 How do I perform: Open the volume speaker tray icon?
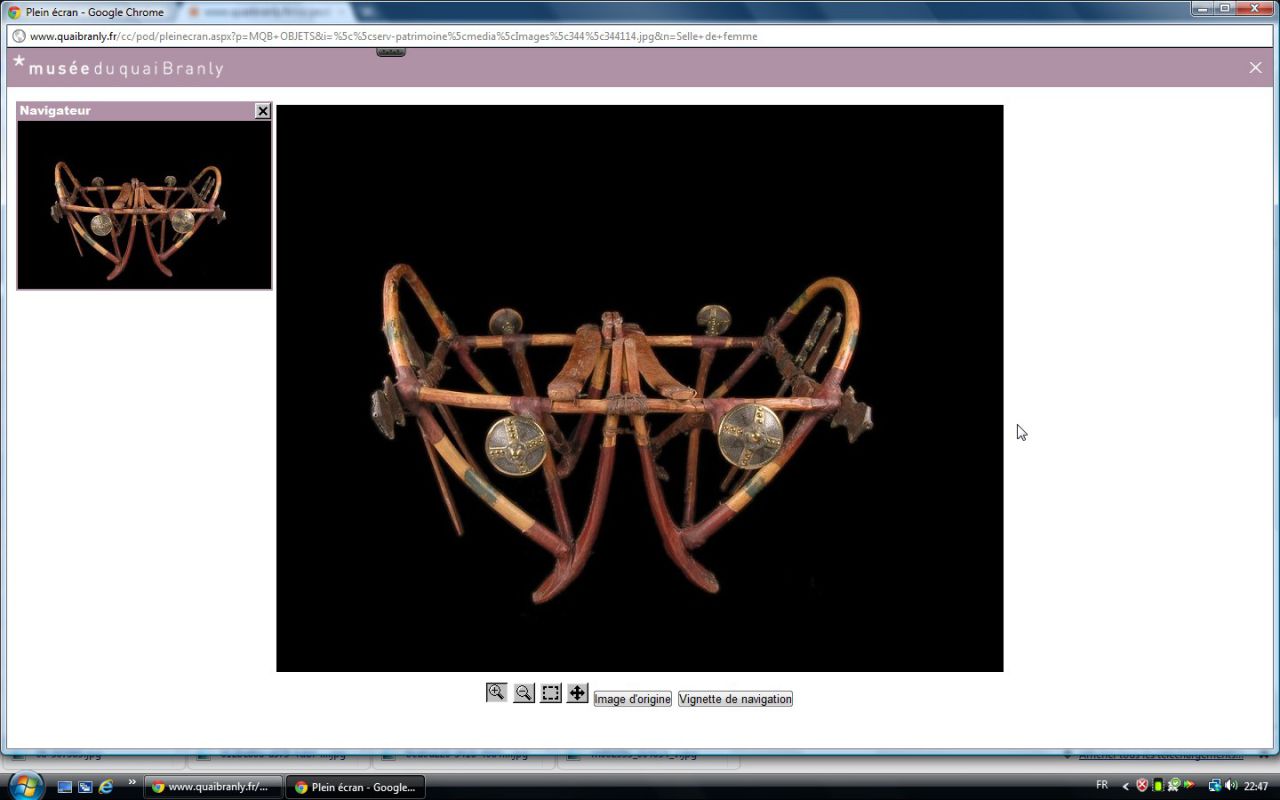[1231, 786]
